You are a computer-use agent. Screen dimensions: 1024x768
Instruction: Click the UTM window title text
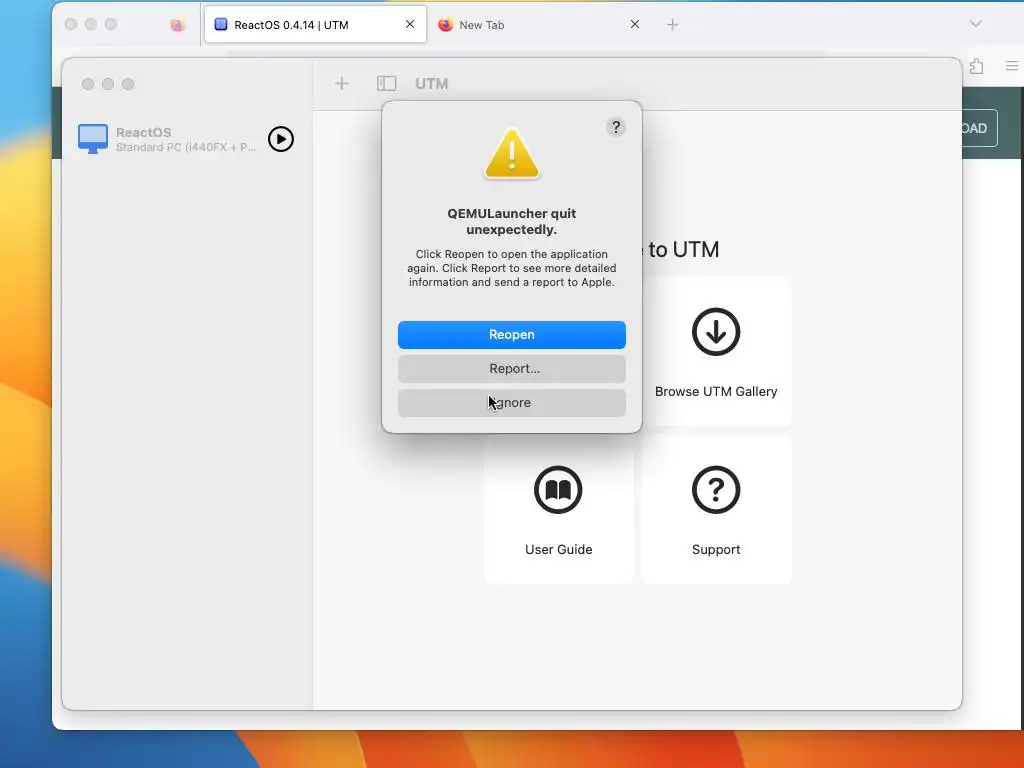click(432, 84)
